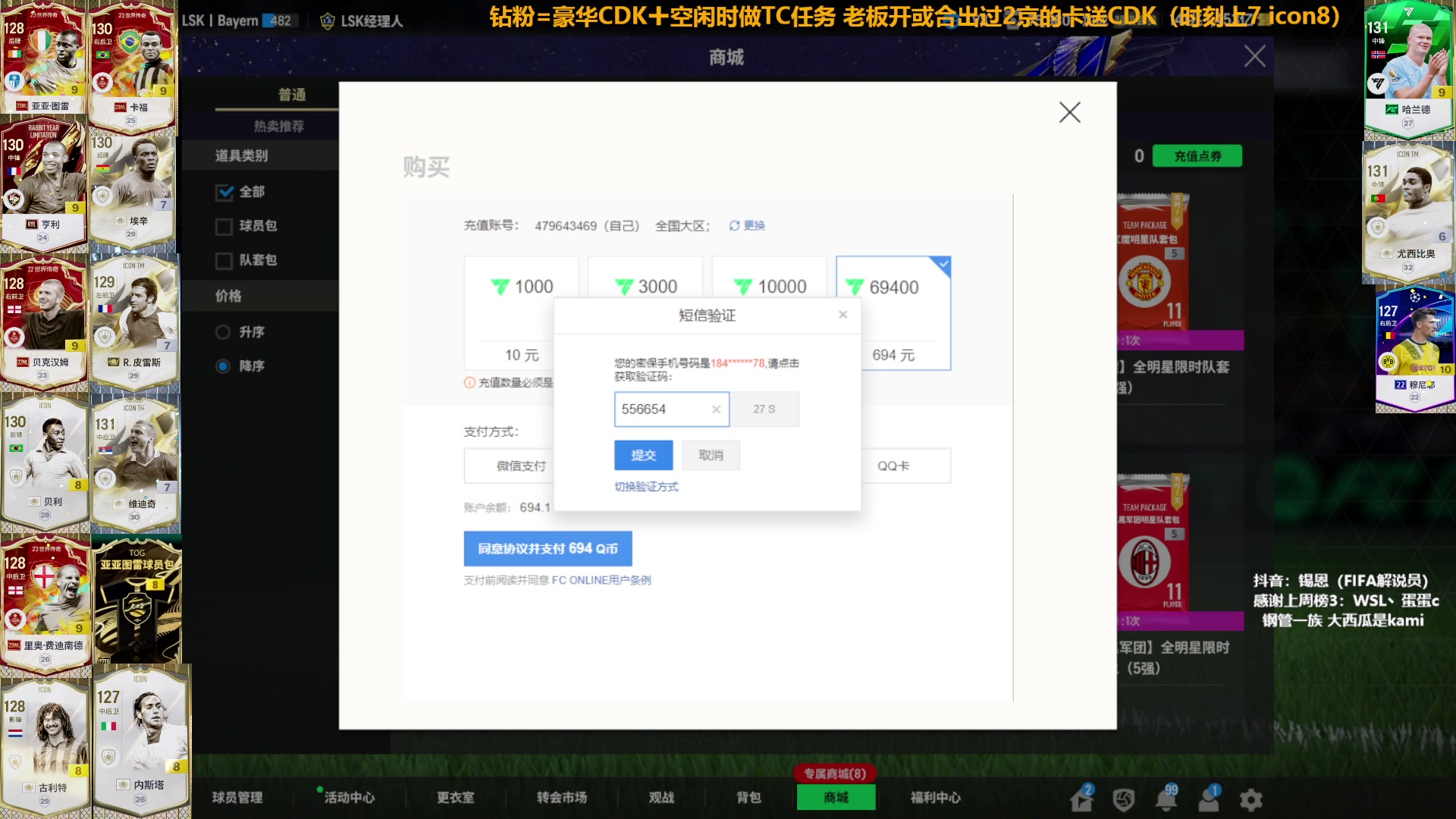
Task: Check the 球员包 filter checkbox
Action: [224, 226]
